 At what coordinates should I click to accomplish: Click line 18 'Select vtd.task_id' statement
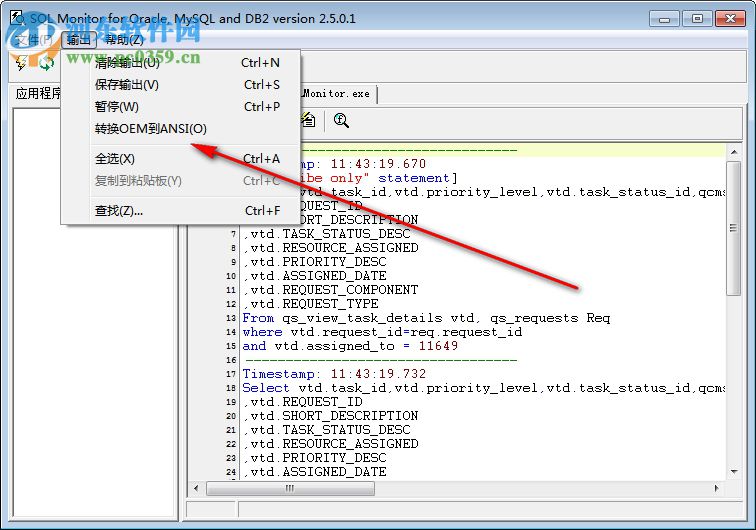click(x=484, y=388)
